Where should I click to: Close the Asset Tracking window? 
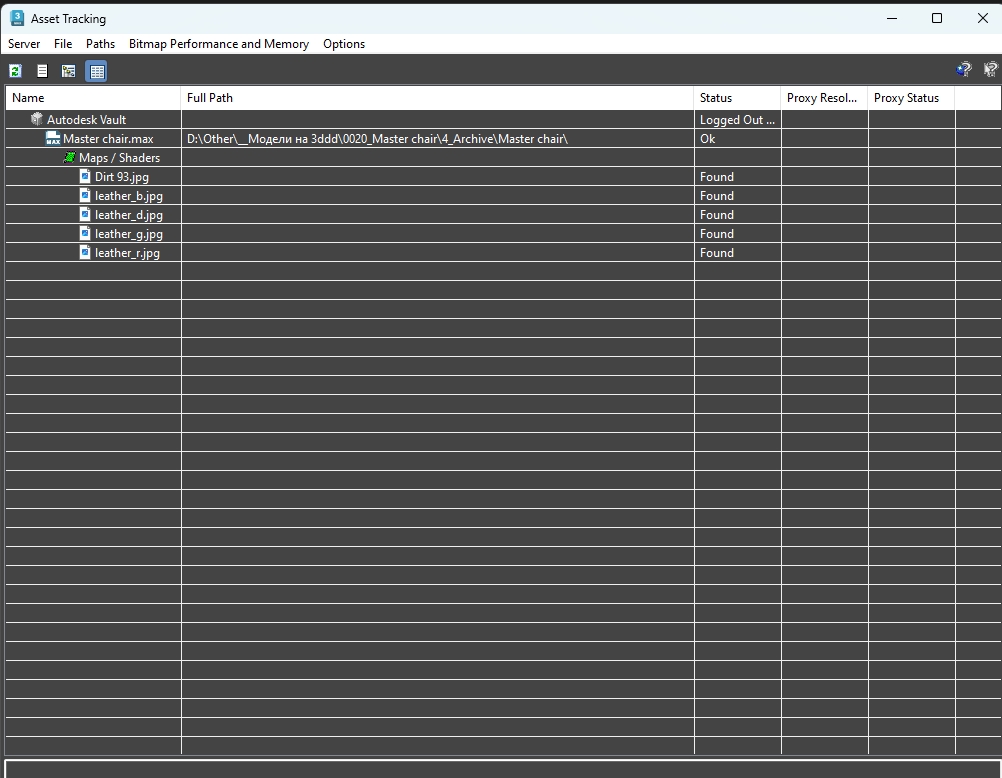pos(983,18)
